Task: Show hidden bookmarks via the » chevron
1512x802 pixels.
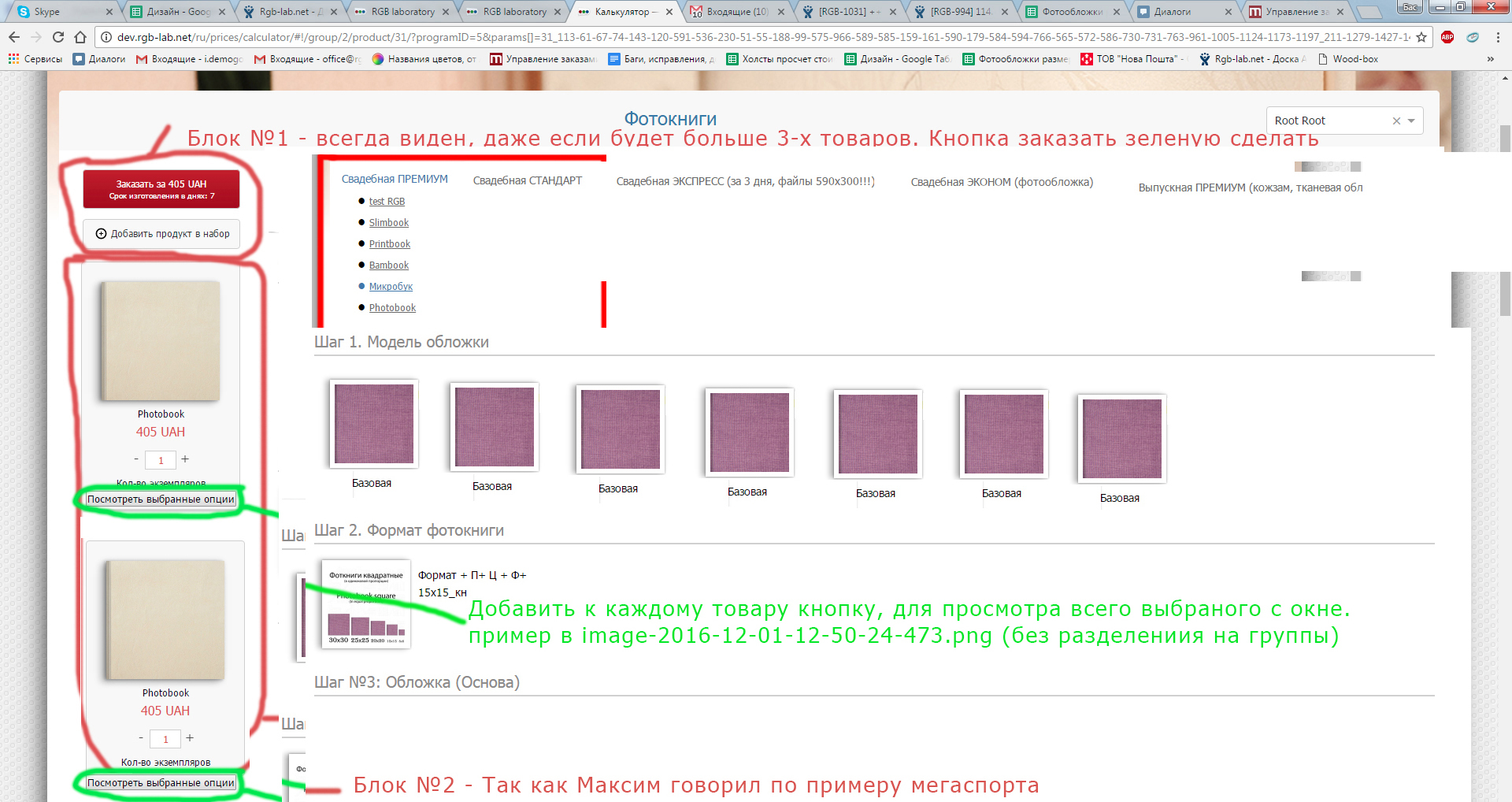Action: pyautogui.click(x=1490, y=59)
